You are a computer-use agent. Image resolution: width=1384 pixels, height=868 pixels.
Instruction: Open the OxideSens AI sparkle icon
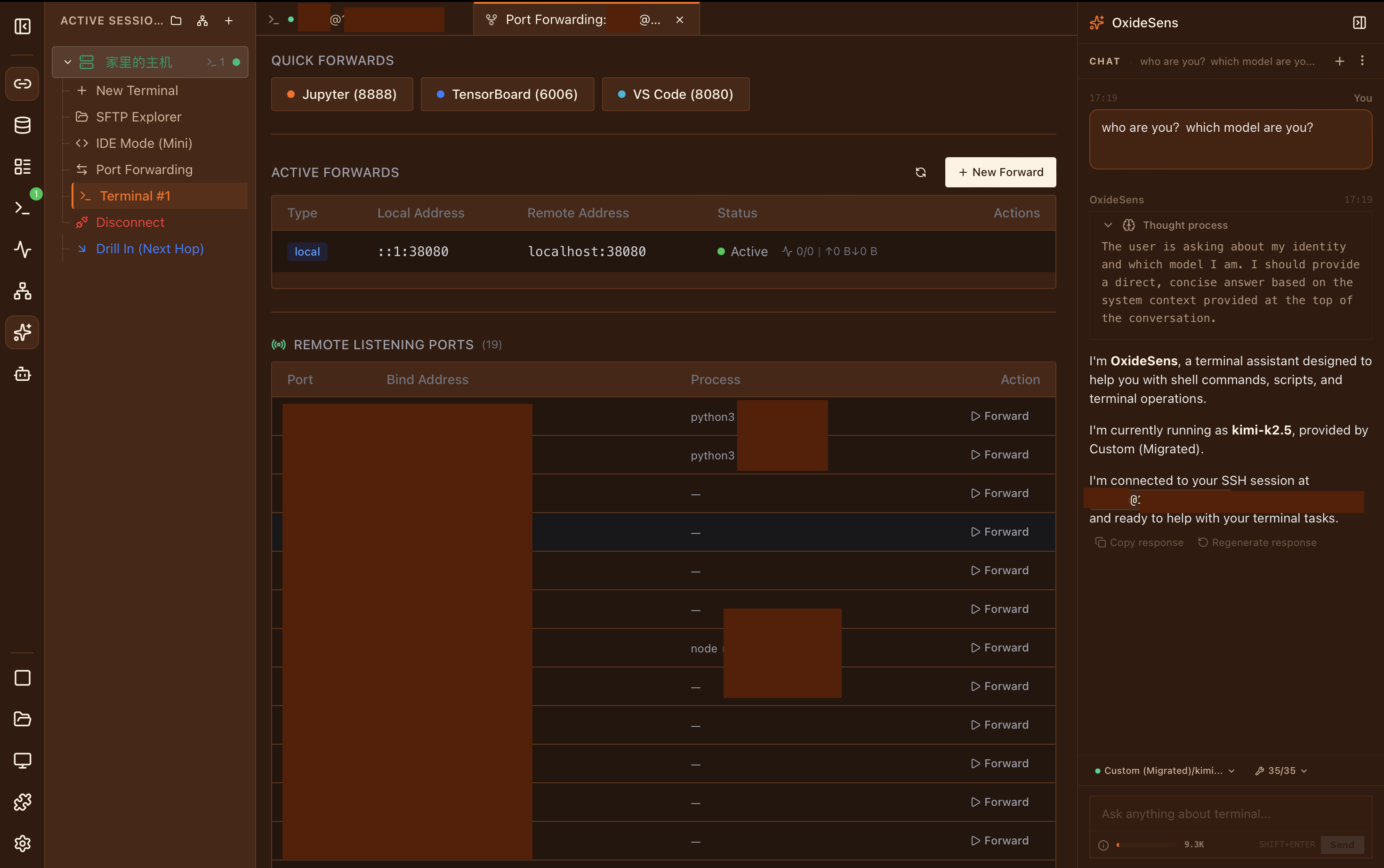23,332
